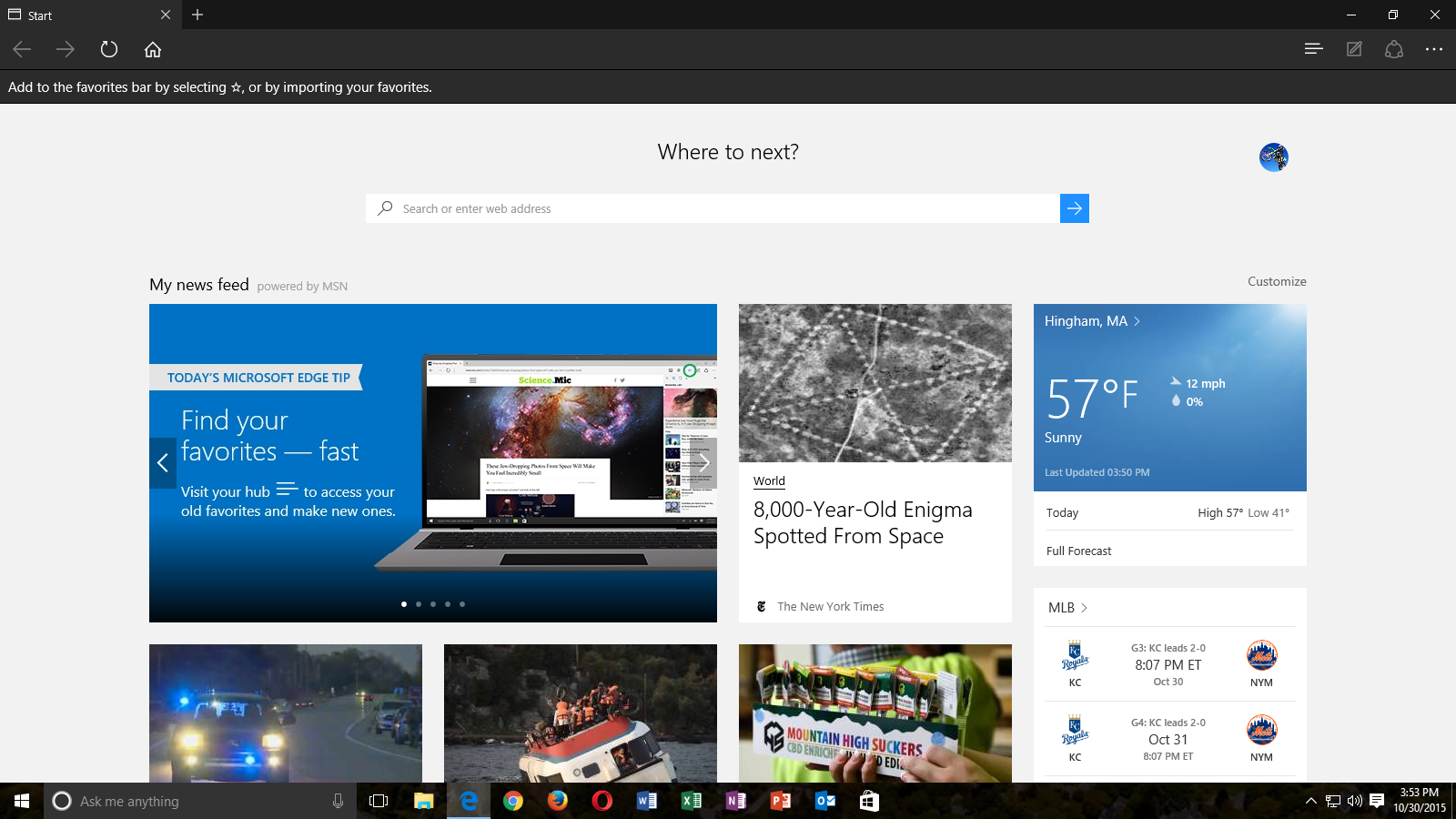Go back to the previous page

coord(22,49)
